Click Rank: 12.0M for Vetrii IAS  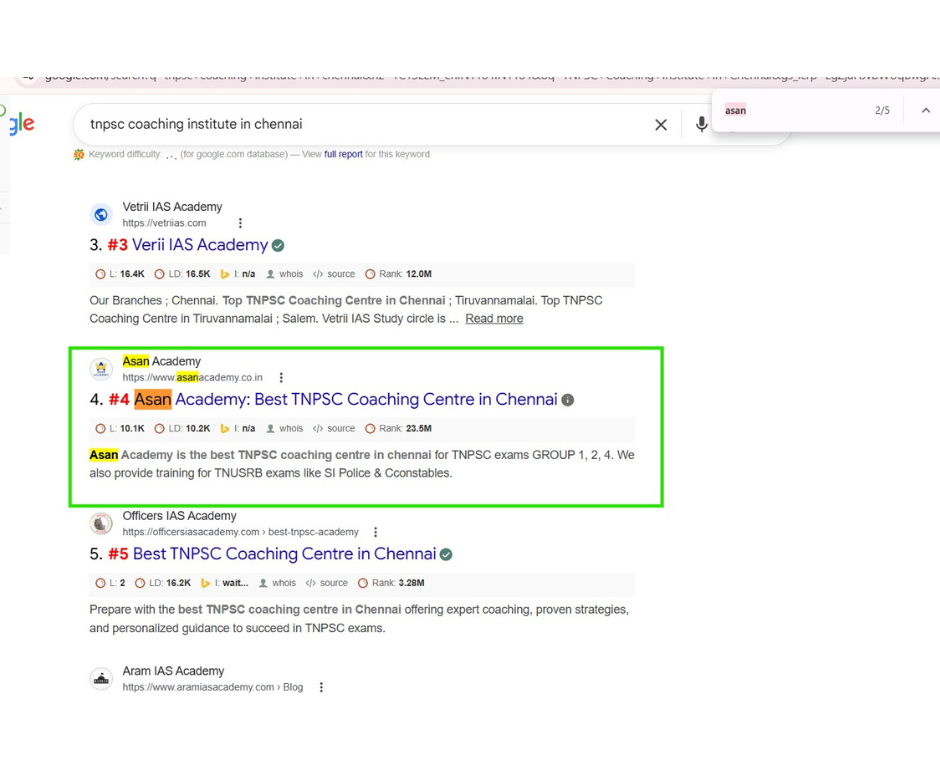pos(399,274)
